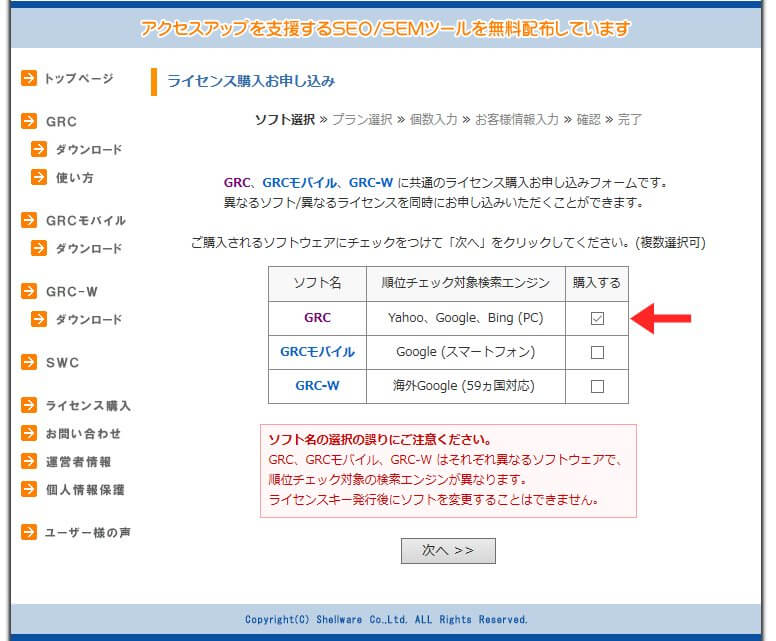Viewport: 776px width, 641px height.
Task: Click the 完了 step in breadcrumb
Action: click(630, 119)
